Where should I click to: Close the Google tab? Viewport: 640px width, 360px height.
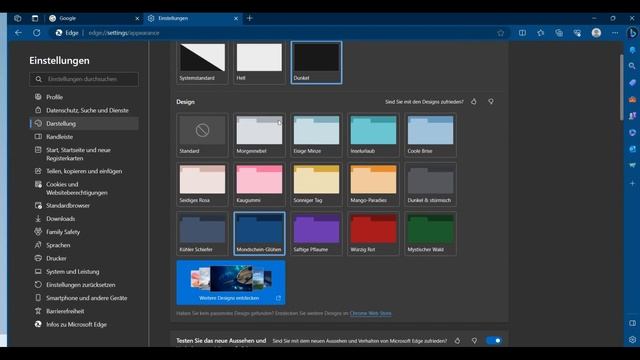coord(137,18)
